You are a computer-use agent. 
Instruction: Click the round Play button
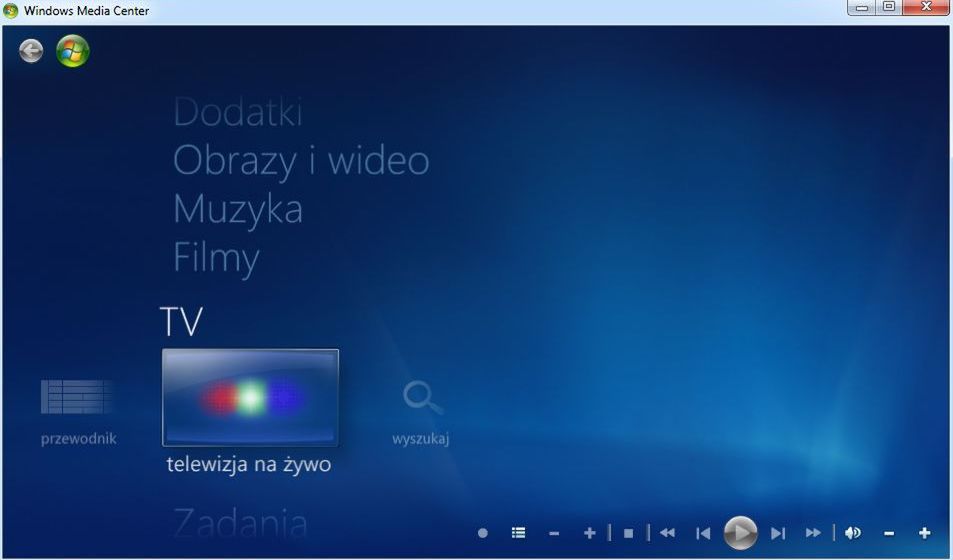740,533
